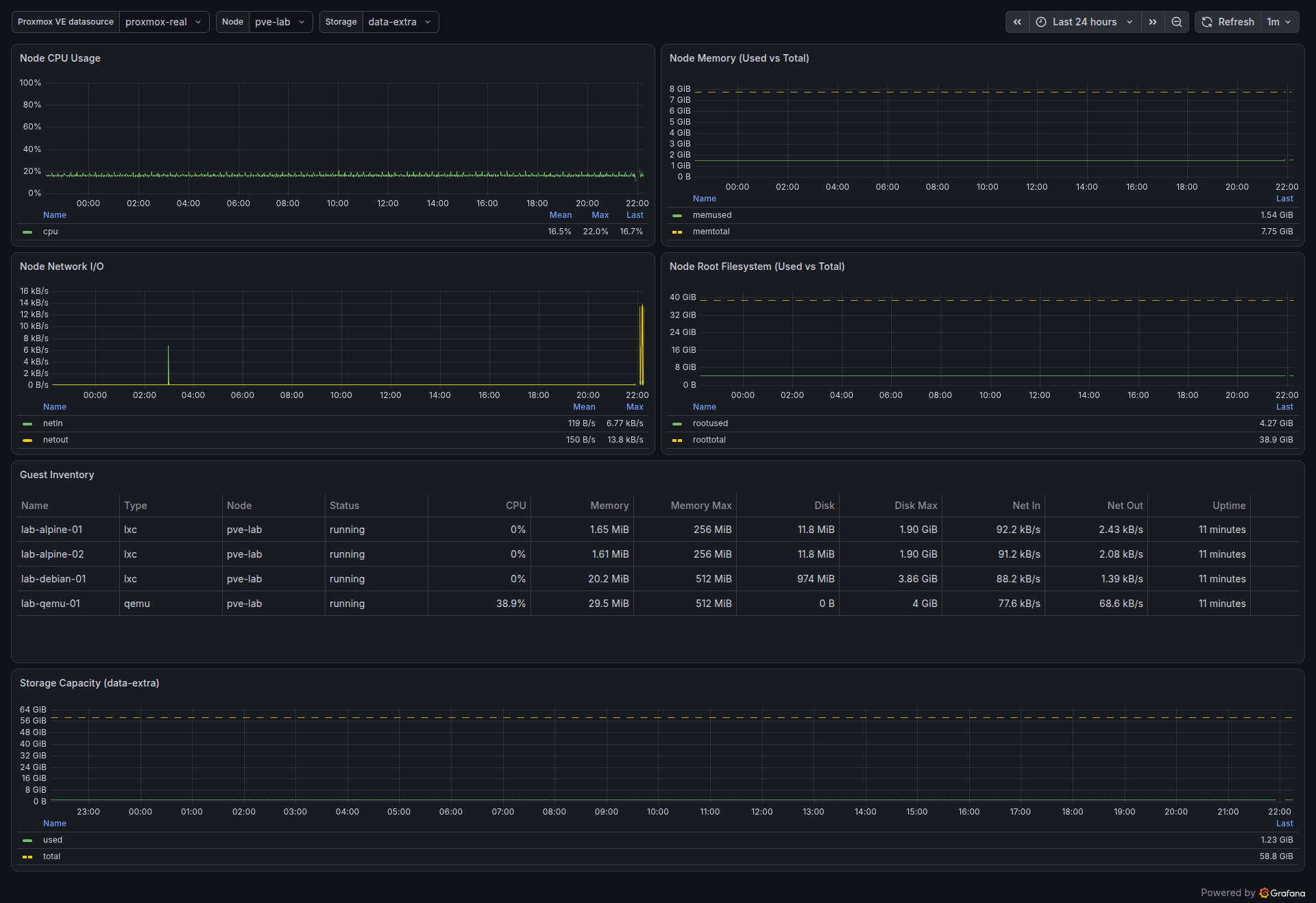This screenshot has height=903, width=1316.
Task: Toggle the memused series in legend
Action: pos(712,215)
